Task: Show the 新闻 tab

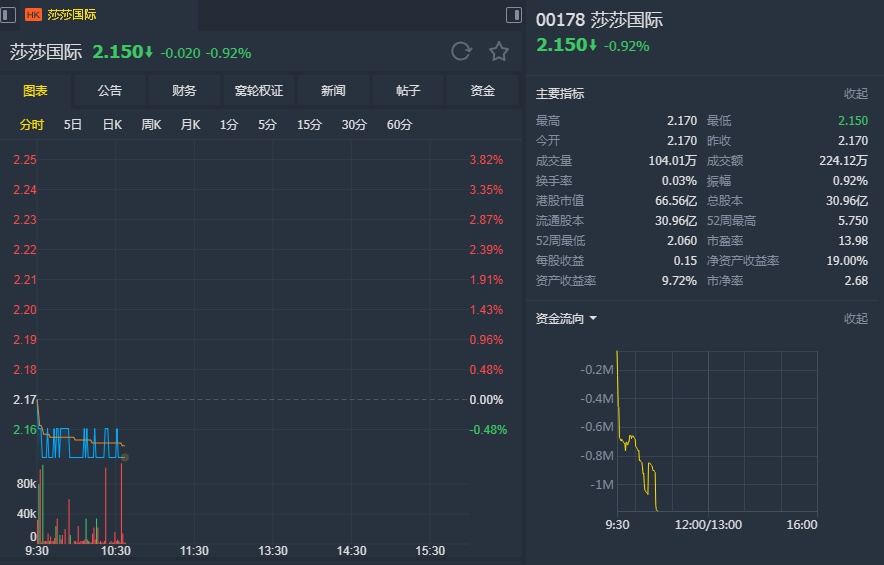Action: pyautogui.click(x=333, y=91)
